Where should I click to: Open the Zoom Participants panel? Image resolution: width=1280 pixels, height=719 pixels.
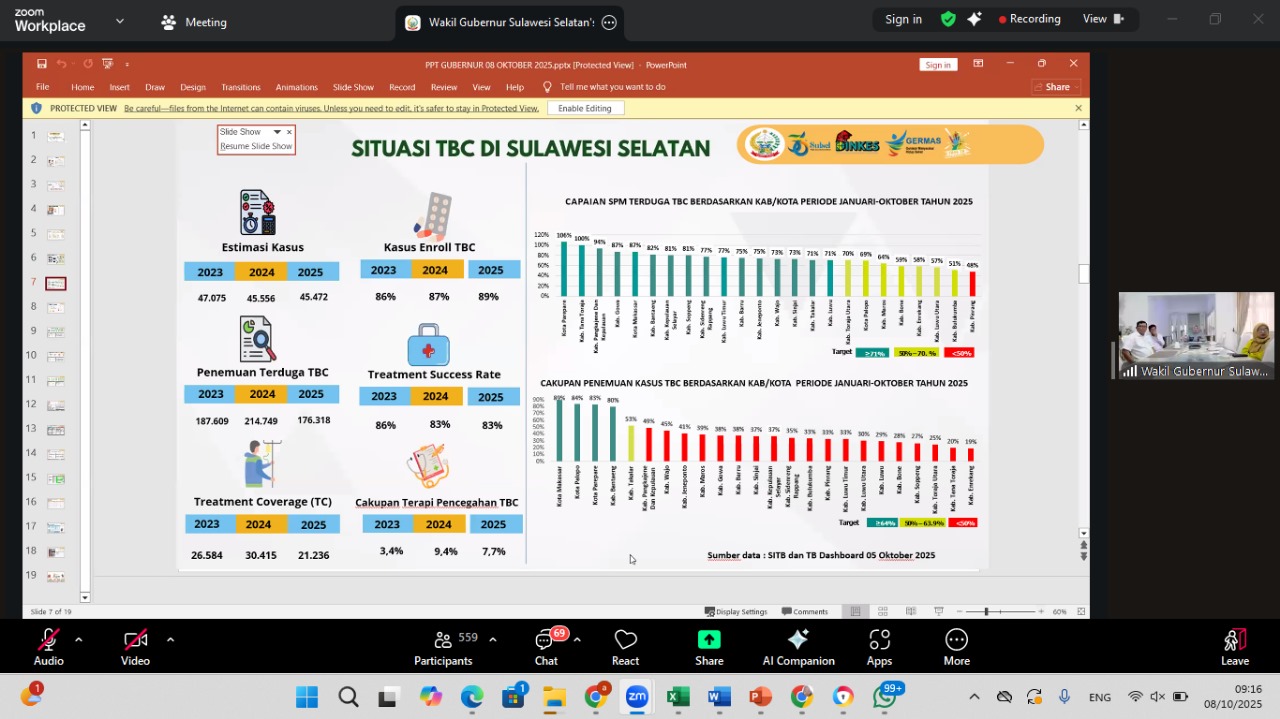point(443,647)
